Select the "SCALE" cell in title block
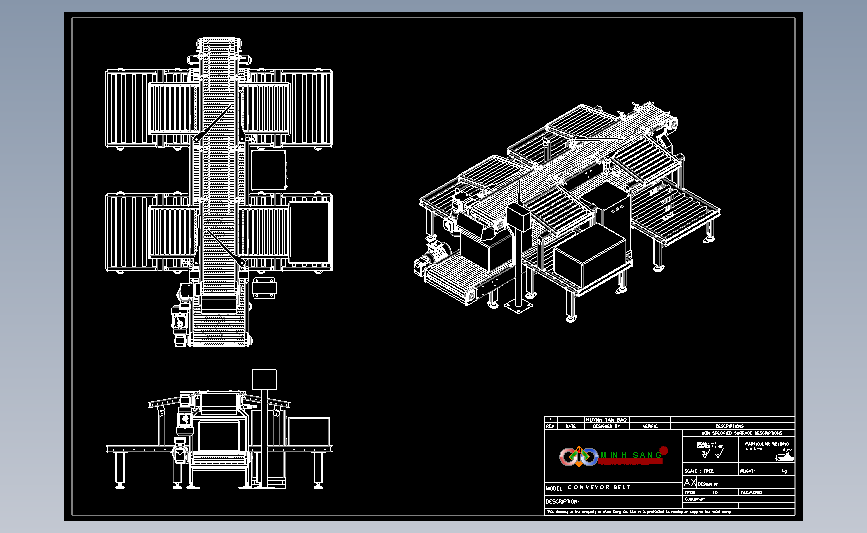This screenshot has width=867, height=533. coord(711,471)
